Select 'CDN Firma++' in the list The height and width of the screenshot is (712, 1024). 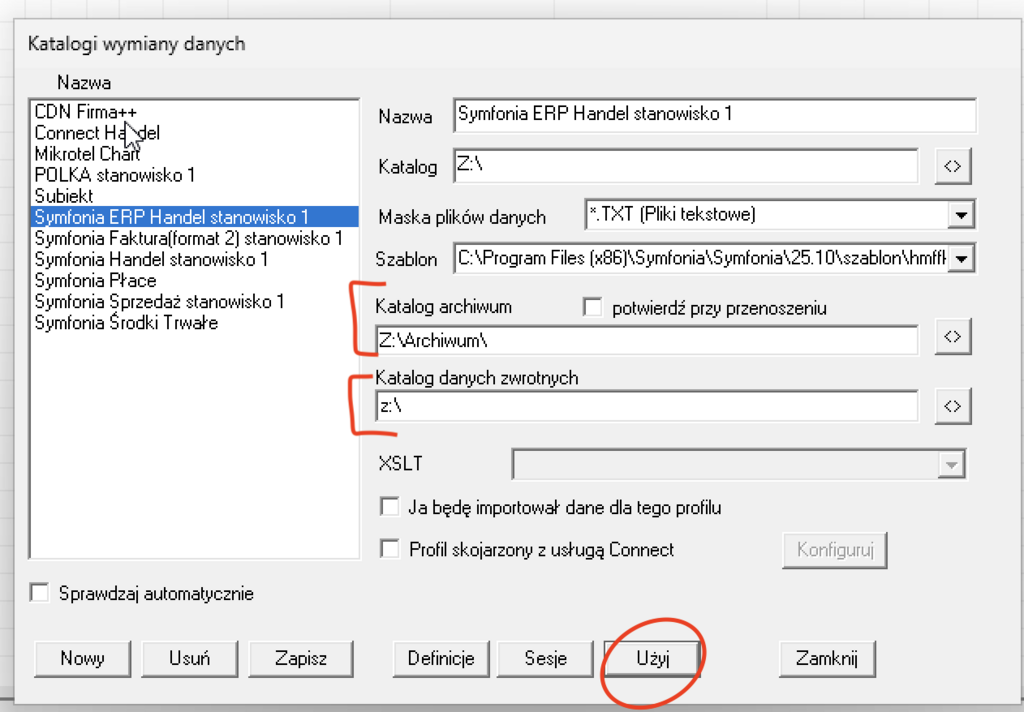coord(194,112)
